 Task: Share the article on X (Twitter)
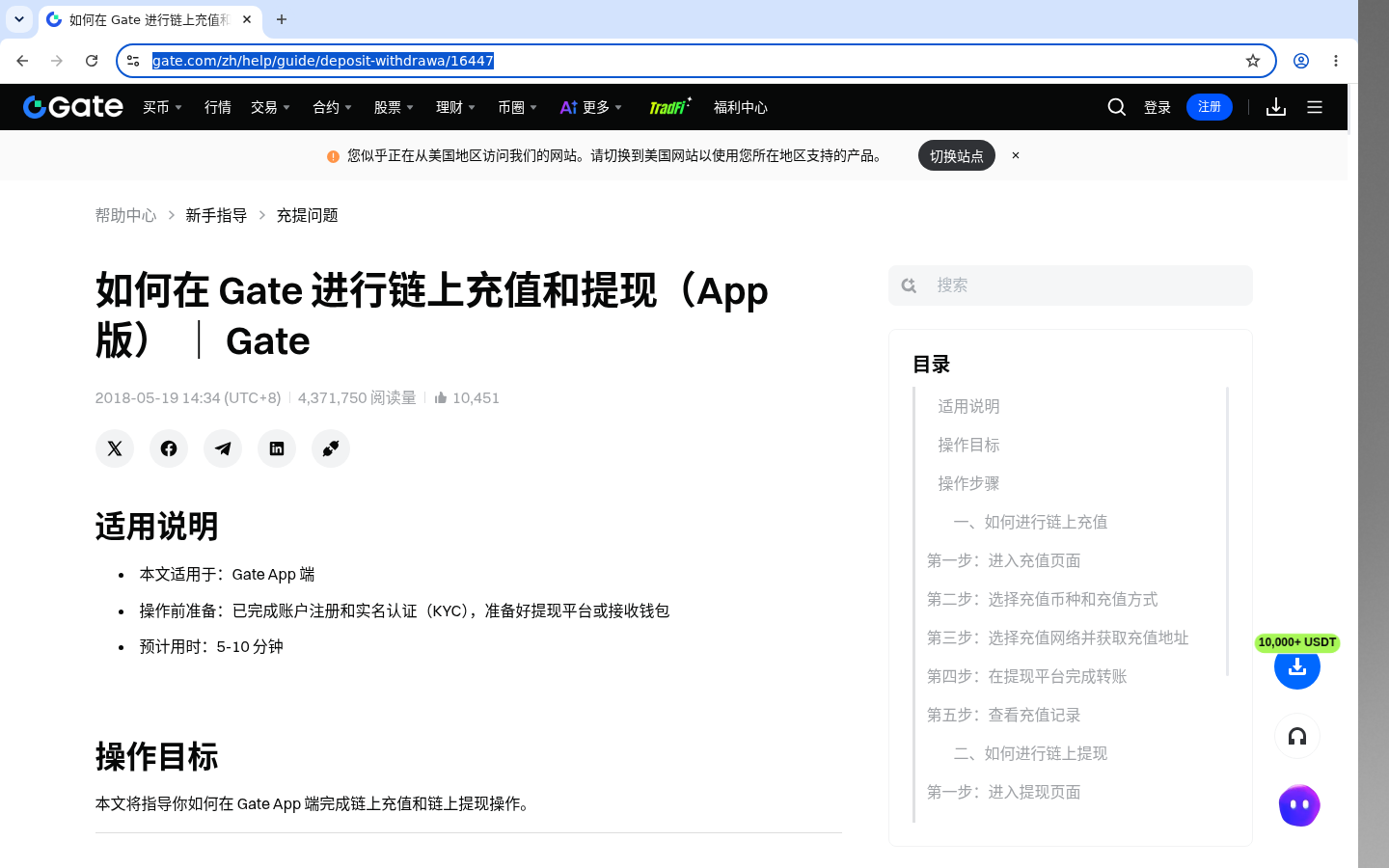(115, 448)
